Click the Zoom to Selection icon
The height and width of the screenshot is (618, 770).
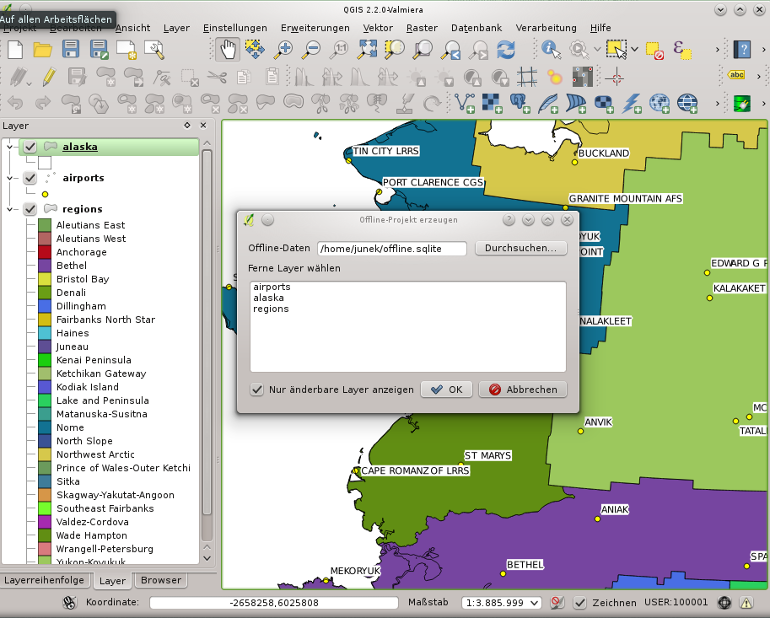click(x=395, y=50)
